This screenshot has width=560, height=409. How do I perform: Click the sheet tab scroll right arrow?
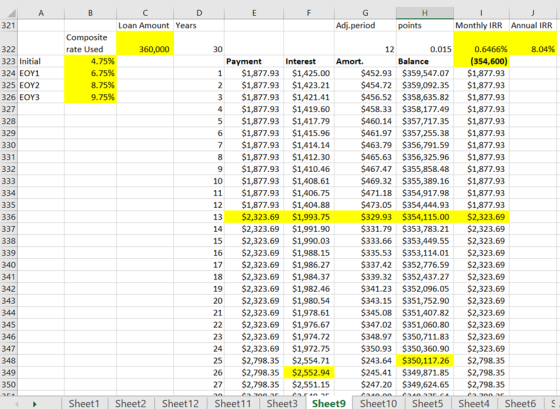[x=35, y=404]
